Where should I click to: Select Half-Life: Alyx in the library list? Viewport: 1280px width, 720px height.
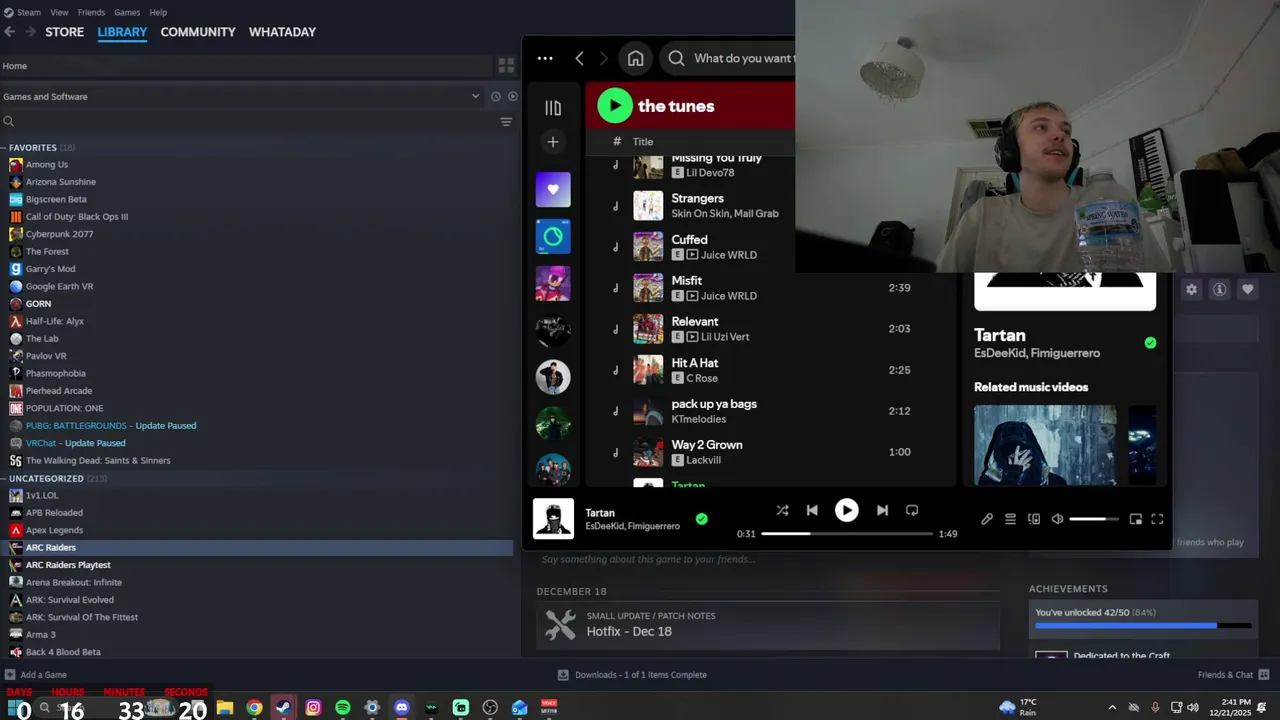point(54,321)
